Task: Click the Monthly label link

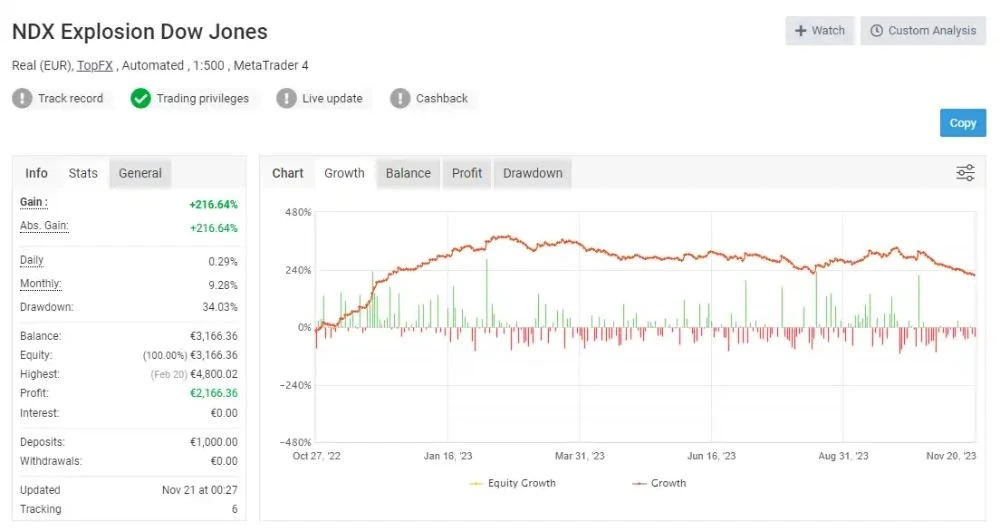Action: click(41, 283)
